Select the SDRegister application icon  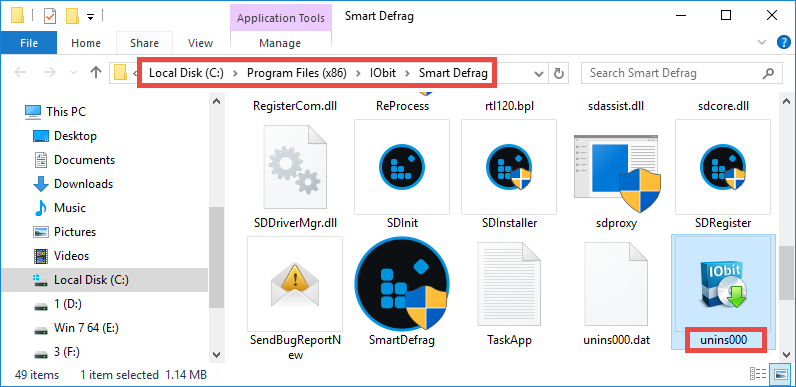[x=723, y=167]
